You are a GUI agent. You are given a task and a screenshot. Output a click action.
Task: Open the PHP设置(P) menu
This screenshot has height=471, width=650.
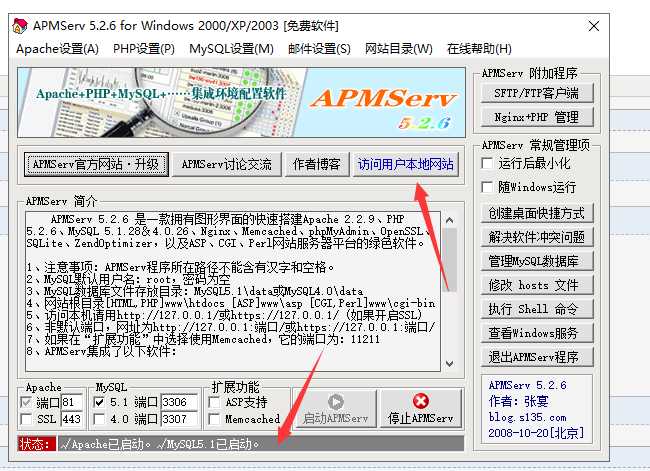point(144,49)
